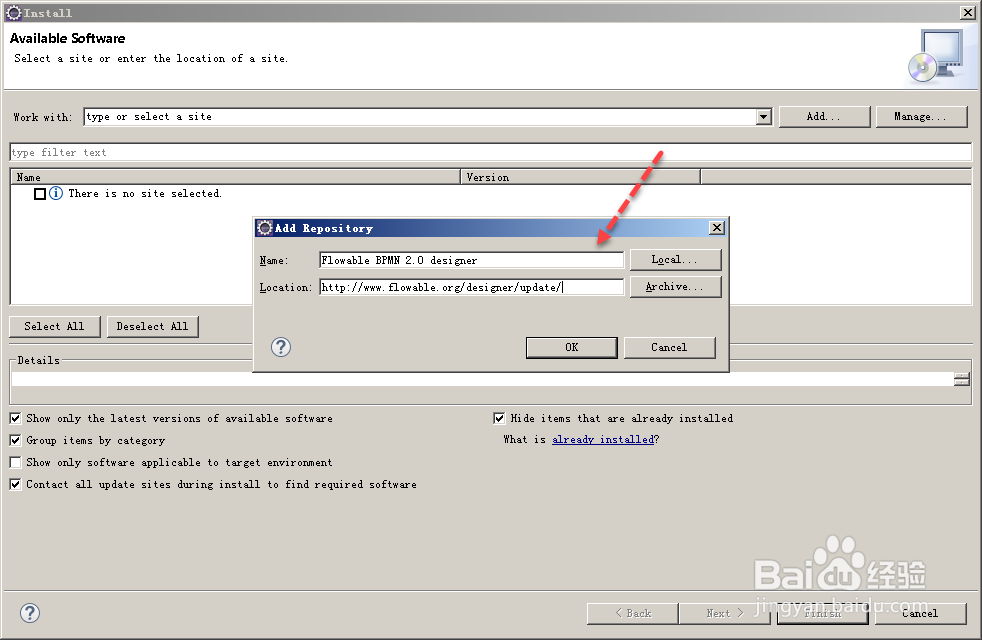
Task: Click Deselect All button
Action: [152, 326]
